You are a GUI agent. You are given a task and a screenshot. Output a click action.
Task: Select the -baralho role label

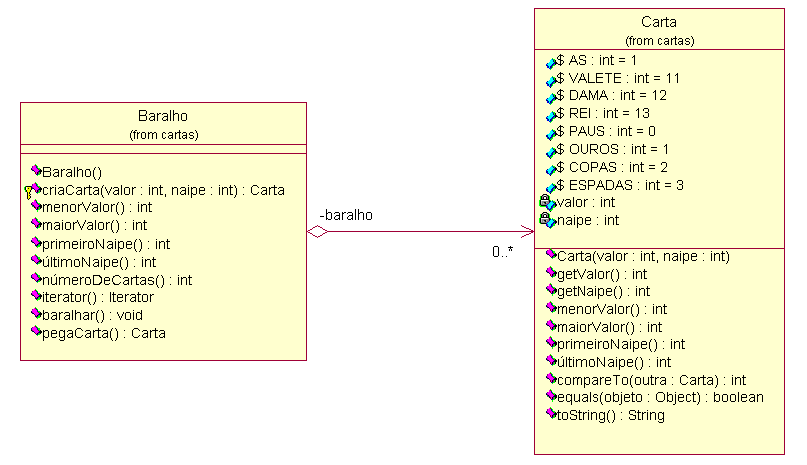[x=346, y=215]
